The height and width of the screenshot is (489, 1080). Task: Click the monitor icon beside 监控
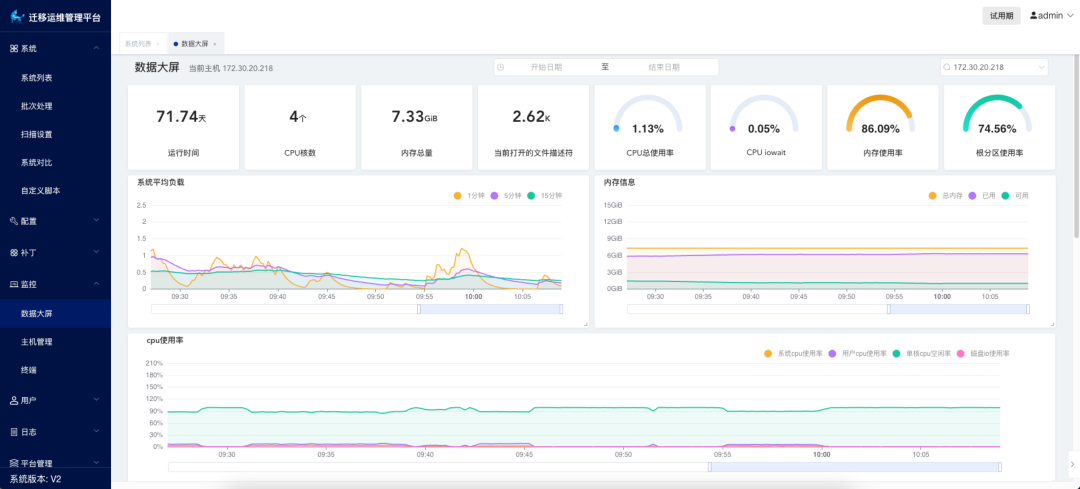click(x=14, y=284)
